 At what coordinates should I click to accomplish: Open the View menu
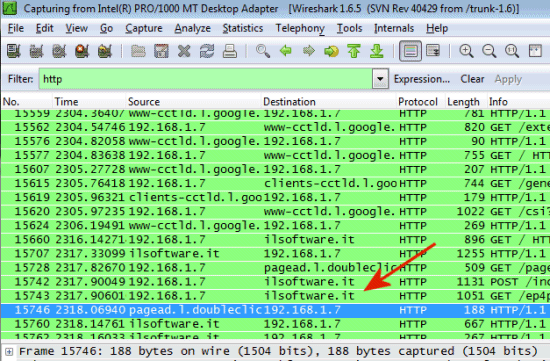coord(76,28)
